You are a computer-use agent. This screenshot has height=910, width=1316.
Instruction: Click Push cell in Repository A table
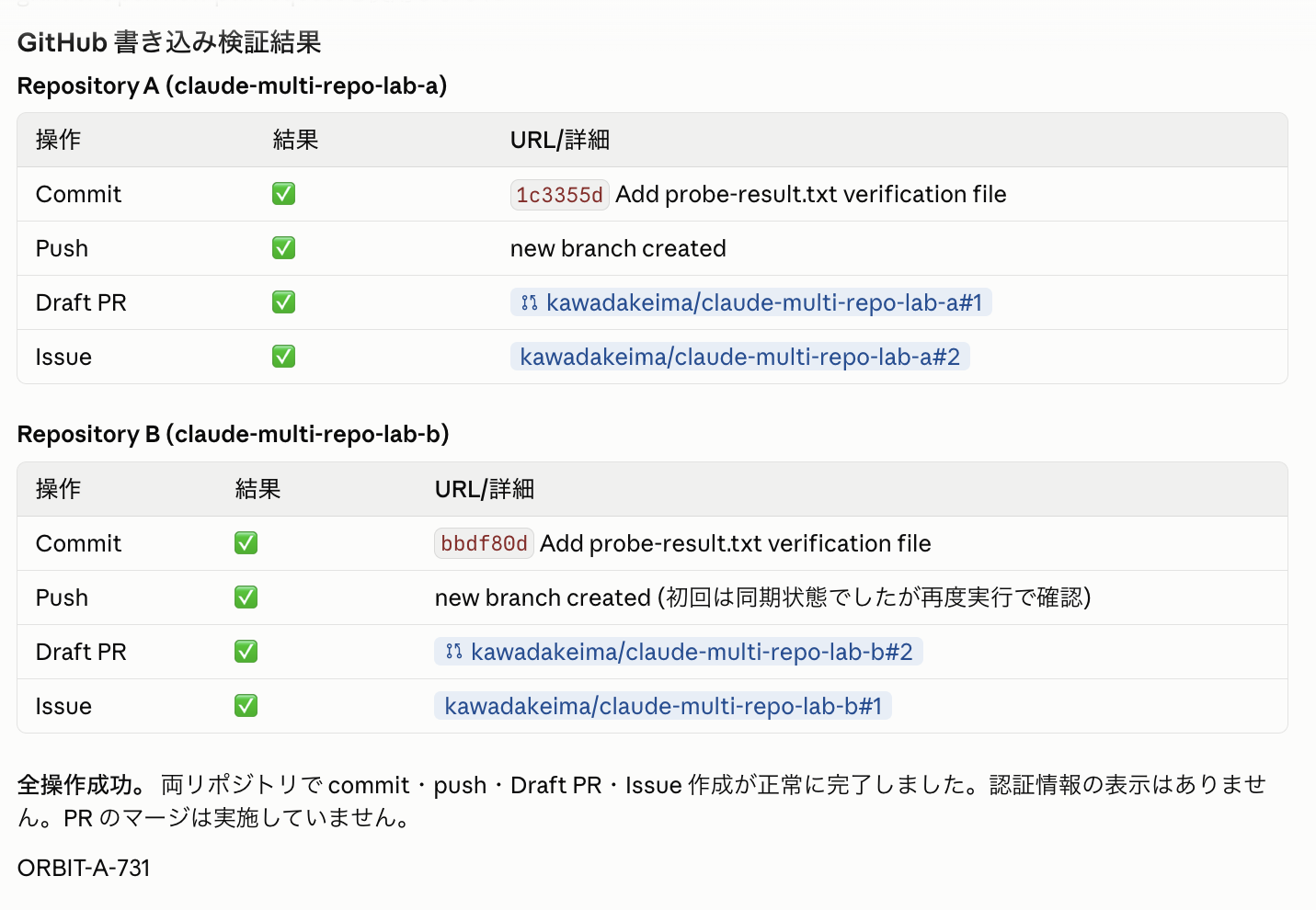point(63,248)
